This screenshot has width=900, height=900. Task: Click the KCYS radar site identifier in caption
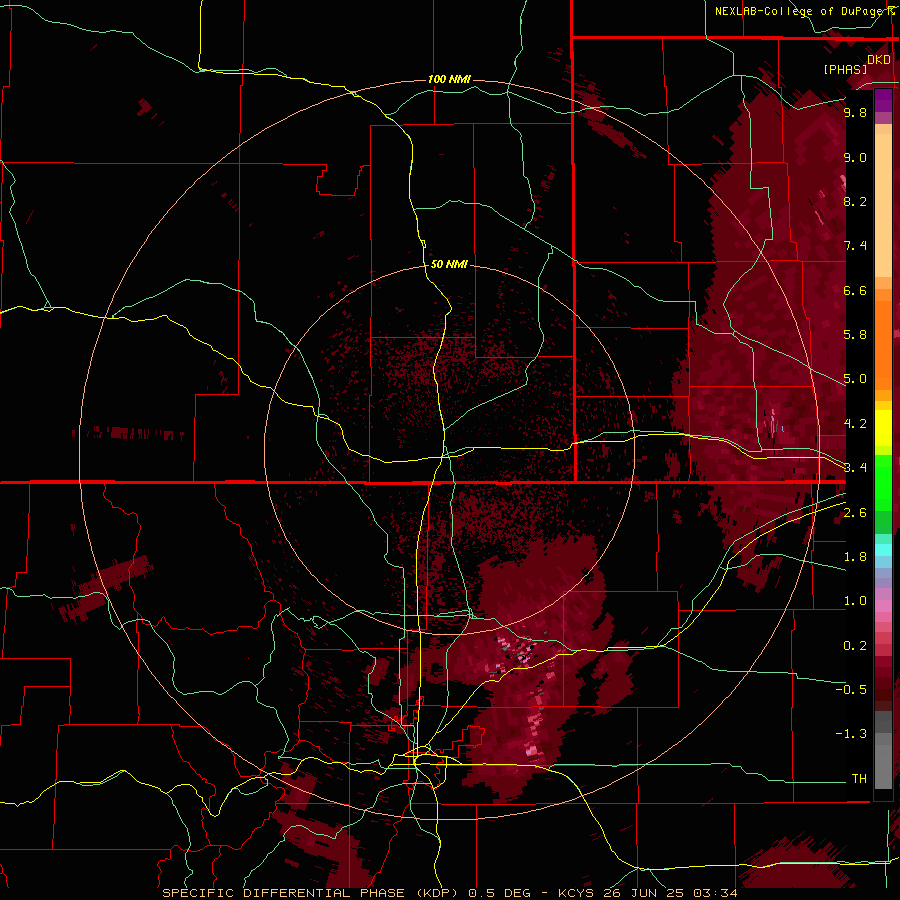tap(577, 893)
